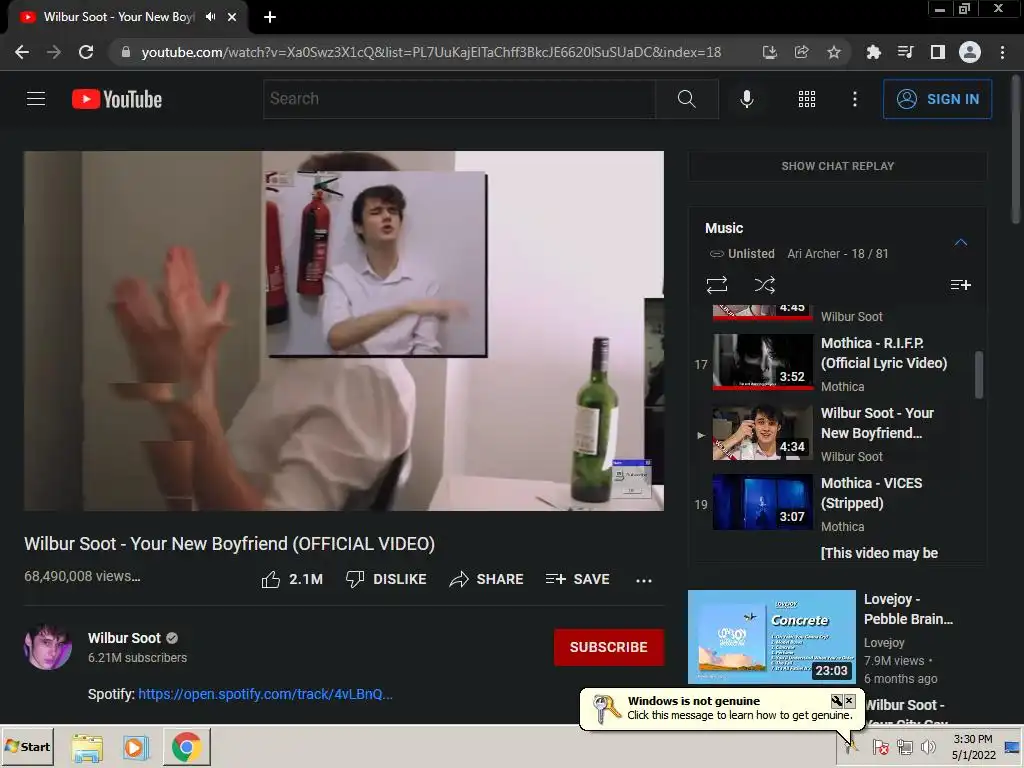This screenshot has width=1024, height=768.
Task: Open balloon options wrench icon
Action: coord(837,701)
